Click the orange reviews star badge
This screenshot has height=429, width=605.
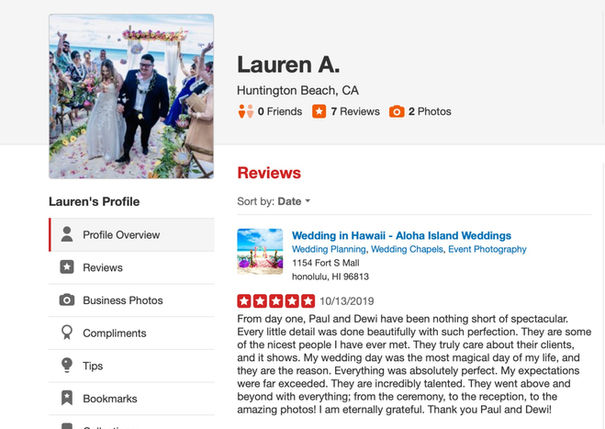319,111
